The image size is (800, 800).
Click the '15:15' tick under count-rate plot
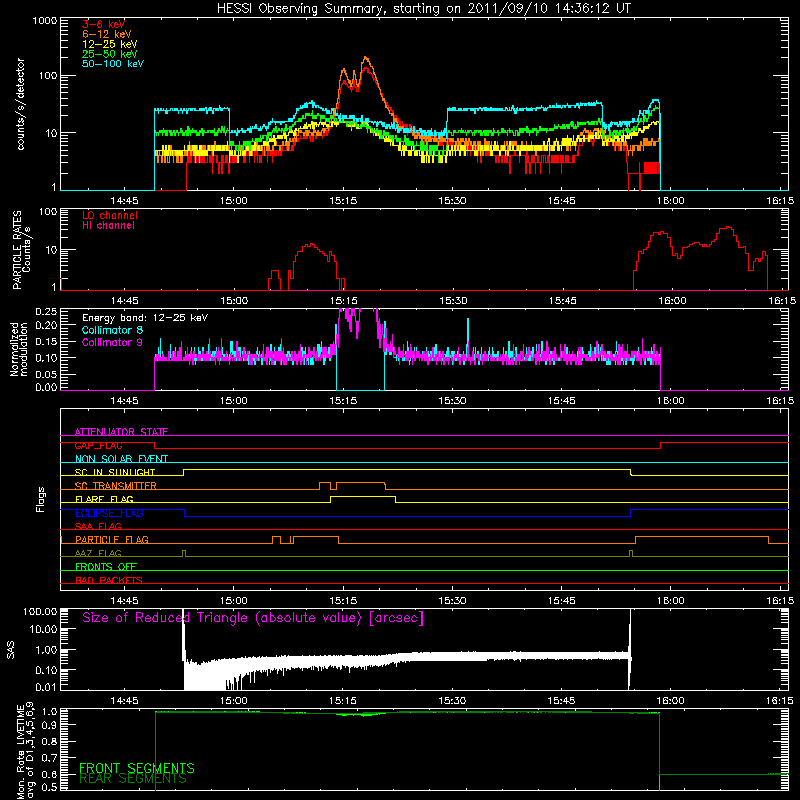(343, 201)
